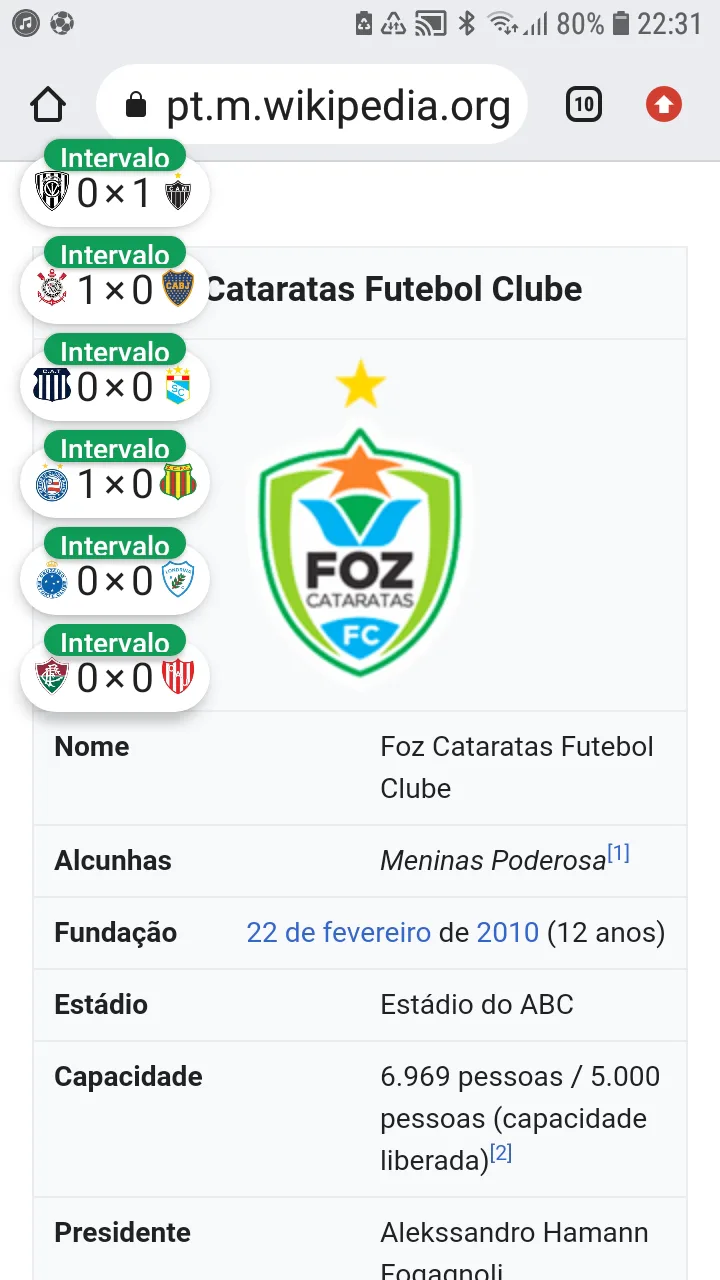Tap the cast icon in status bar
The image size is (720, 1280).
point(430,22)
